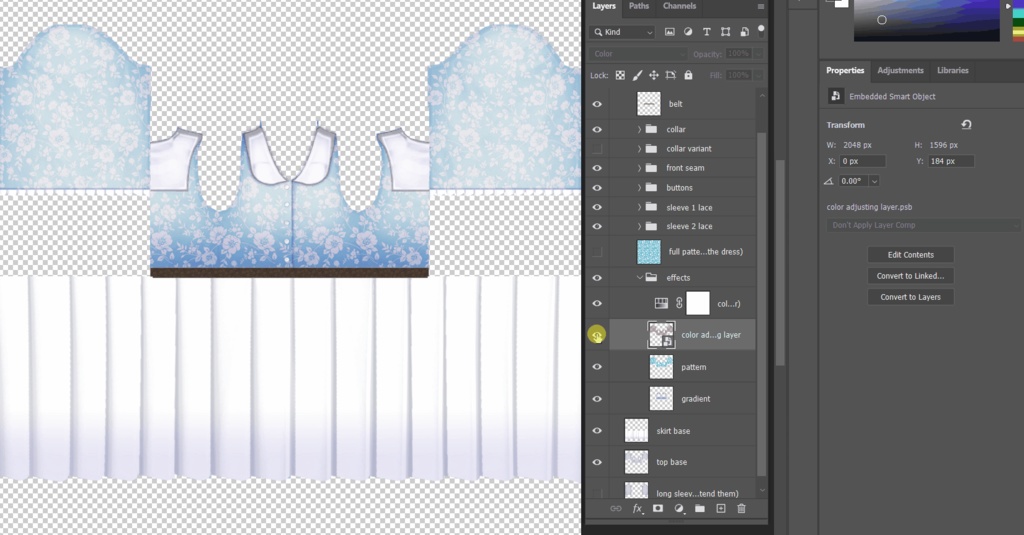Switch to the Paths tab

[x=639, y=6]
